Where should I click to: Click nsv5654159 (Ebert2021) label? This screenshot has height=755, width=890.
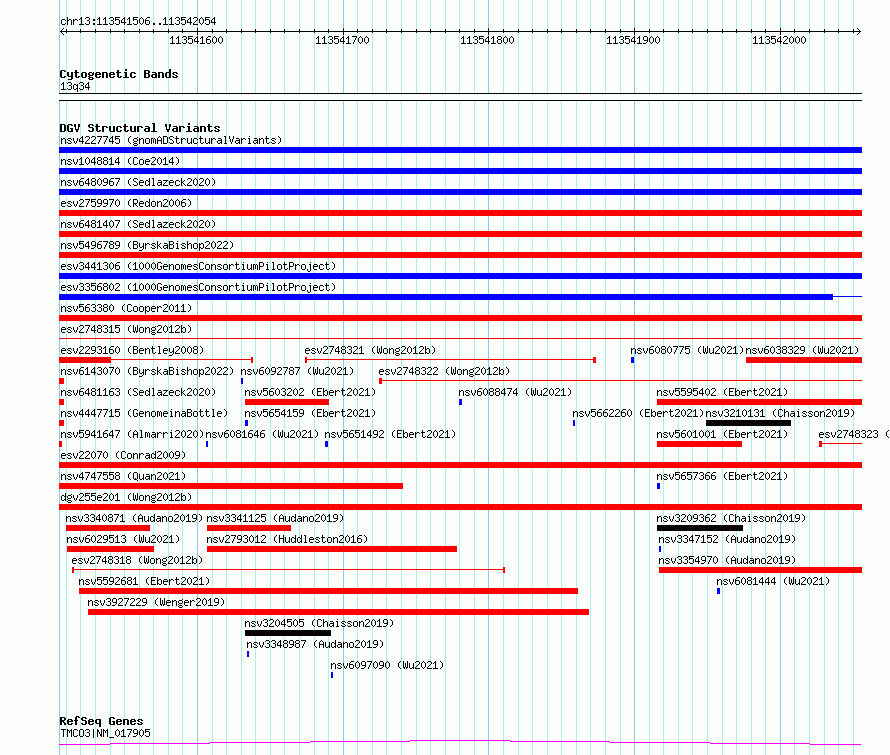310,413
